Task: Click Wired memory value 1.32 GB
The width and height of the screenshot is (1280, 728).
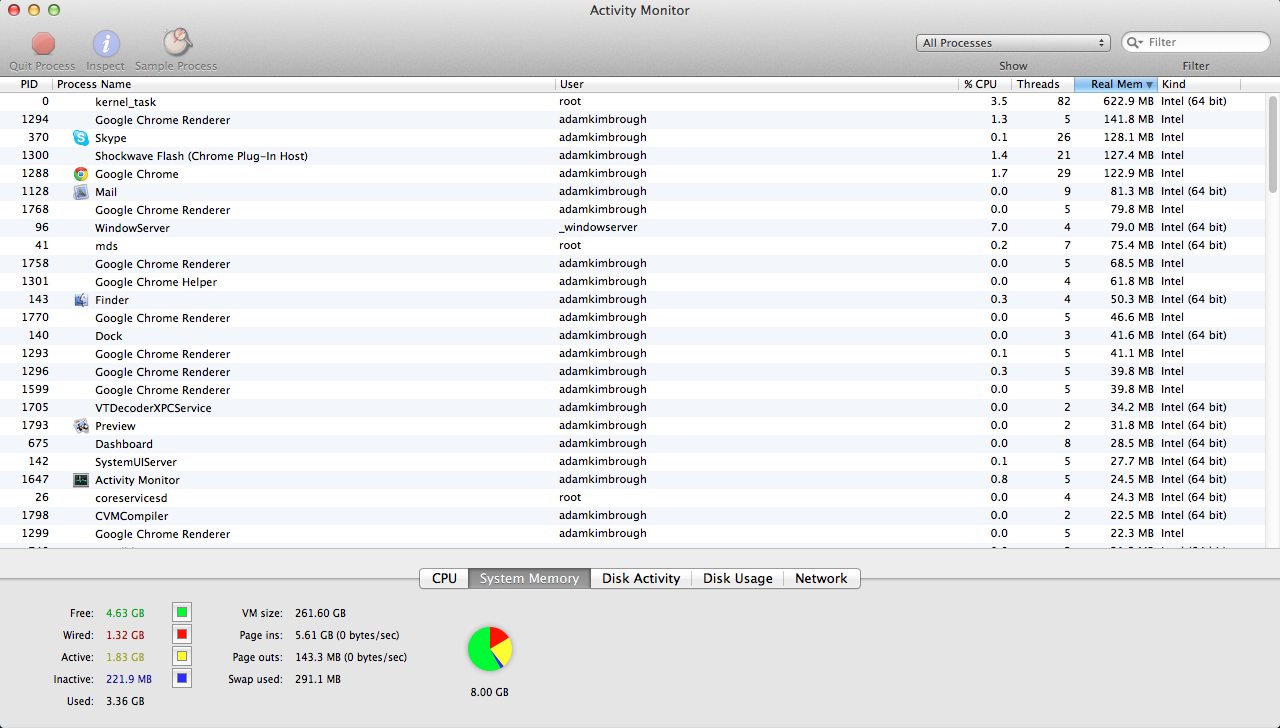Action: pos(125,635)
